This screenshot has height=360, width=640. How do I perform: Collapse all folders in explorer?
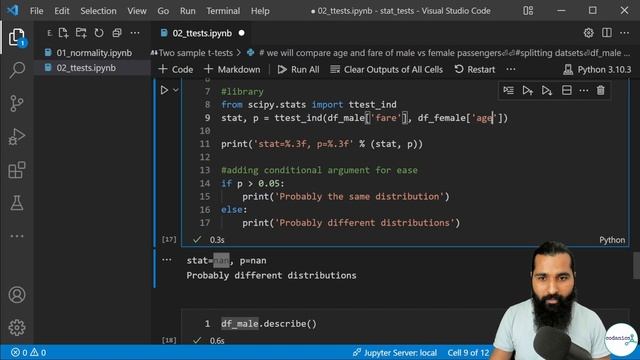[117, 33]
